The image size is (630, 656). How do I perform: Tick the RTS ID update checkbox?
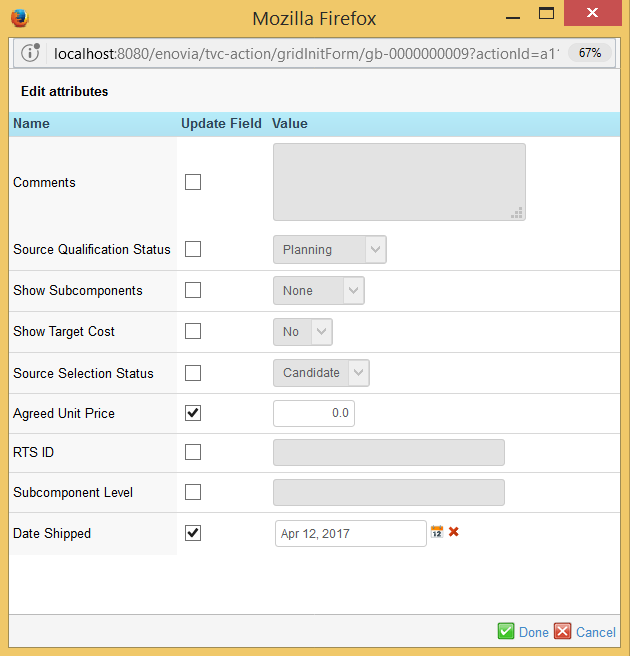click(x=193, y=452)
